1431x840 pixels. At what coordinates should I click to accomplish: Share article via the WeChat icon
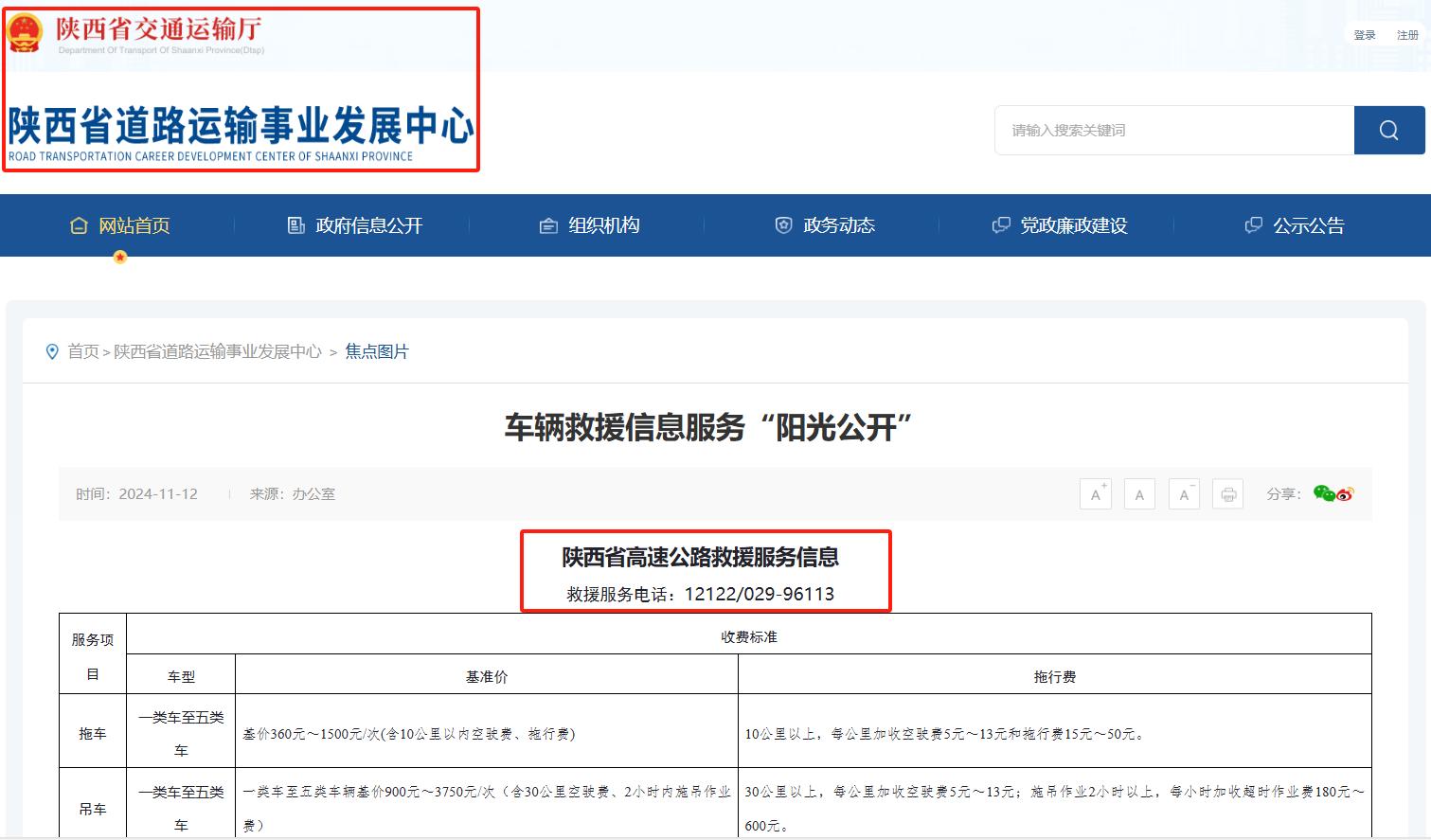point(1323,493)
